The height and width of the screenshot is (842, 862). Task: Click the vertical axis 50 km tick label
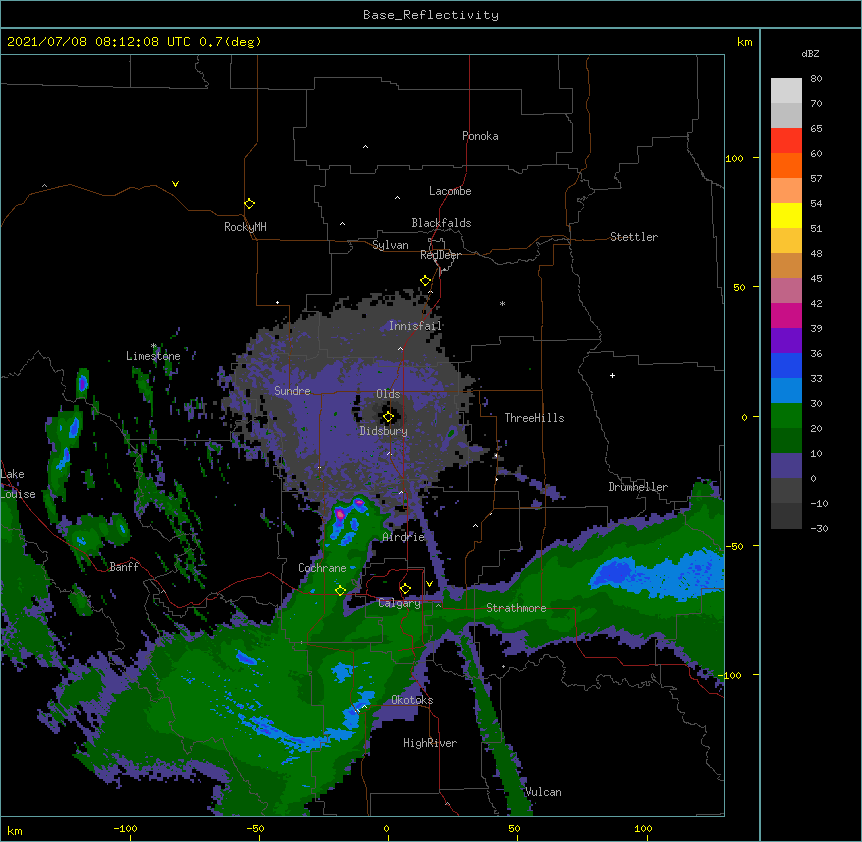[739, 287]
